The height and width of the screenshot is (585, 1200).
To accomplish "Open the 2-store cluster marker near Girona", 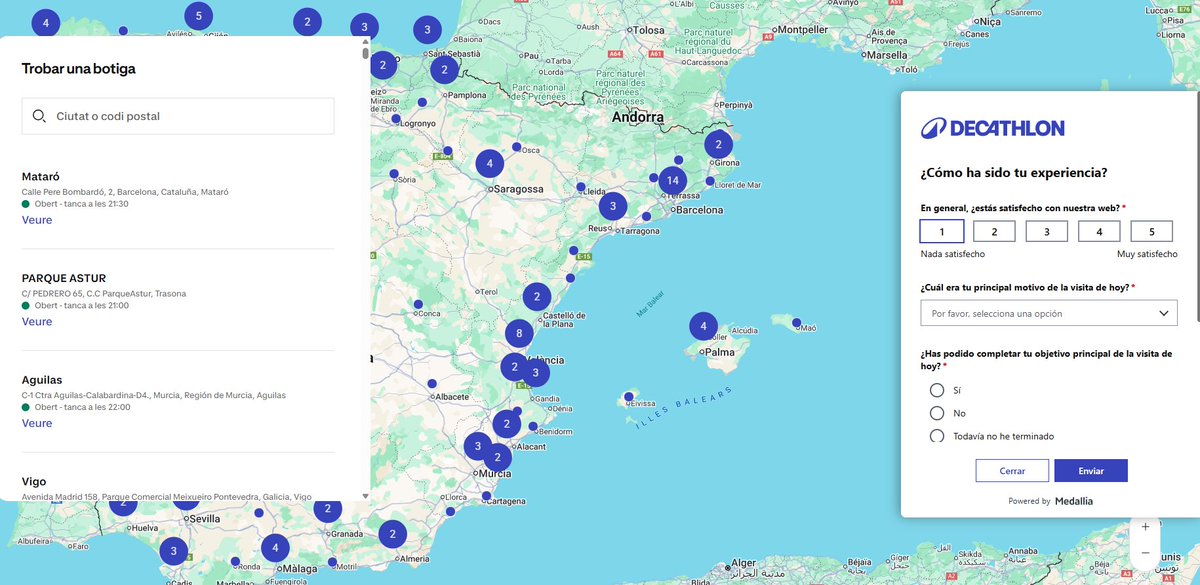I will pos(718,145).
